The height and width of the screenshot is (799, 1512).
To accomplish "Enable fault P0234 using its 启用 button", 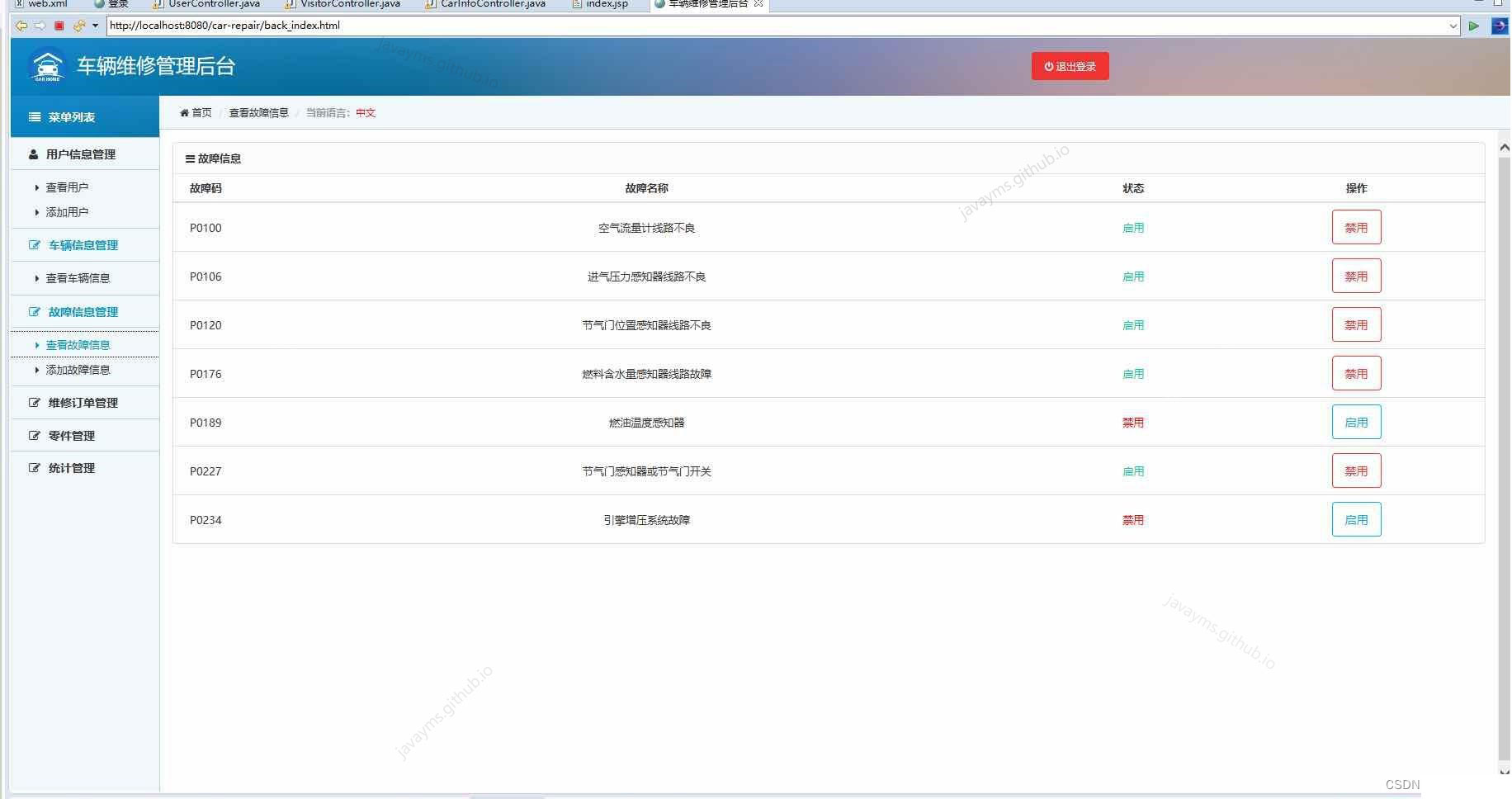I will (1356, 519).
